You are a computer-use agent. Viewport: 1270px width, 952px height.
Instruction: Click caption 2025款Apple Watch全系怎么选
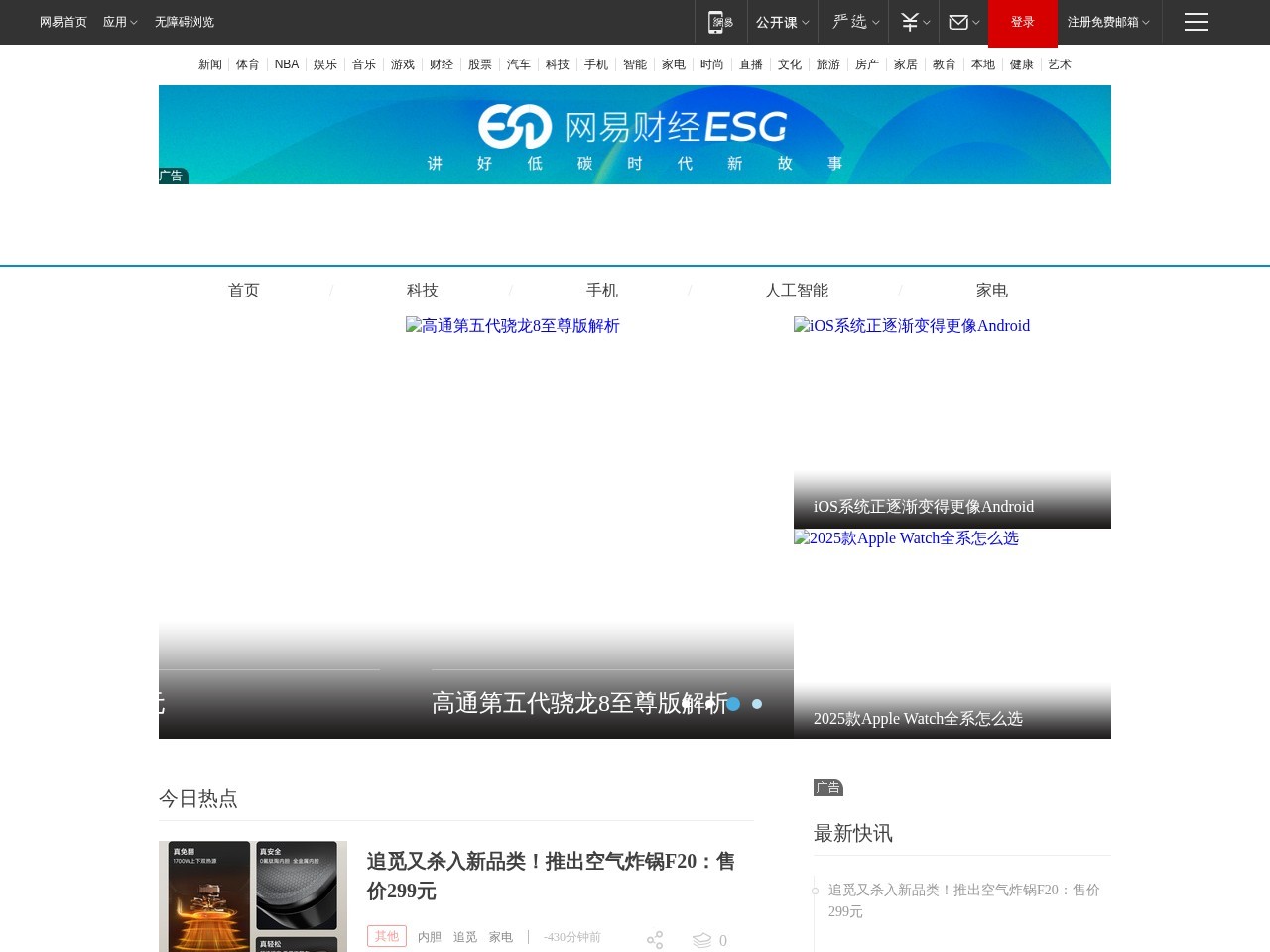tap(918, 719)
